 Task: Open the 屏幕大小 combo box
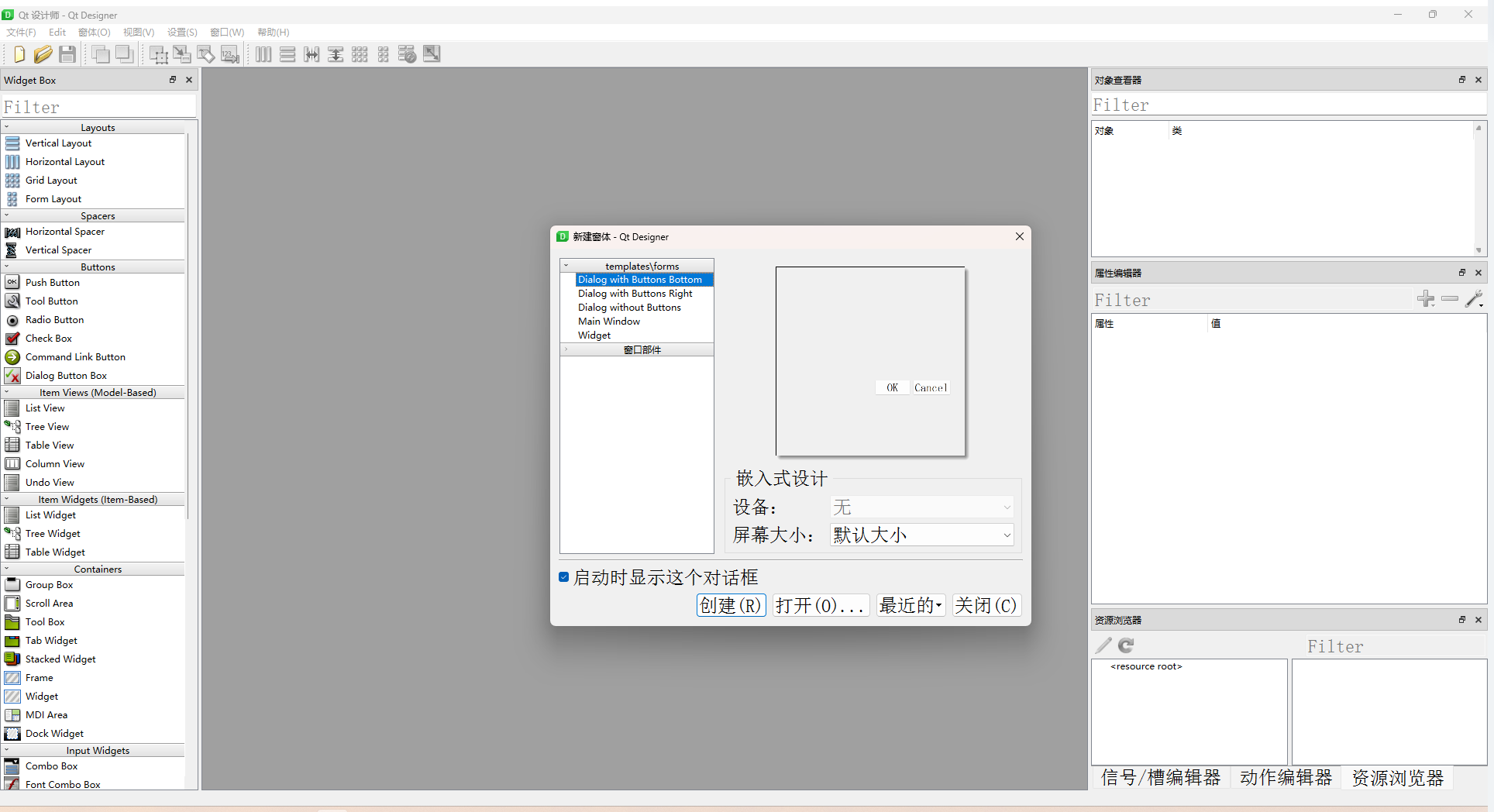coord(922,535)
